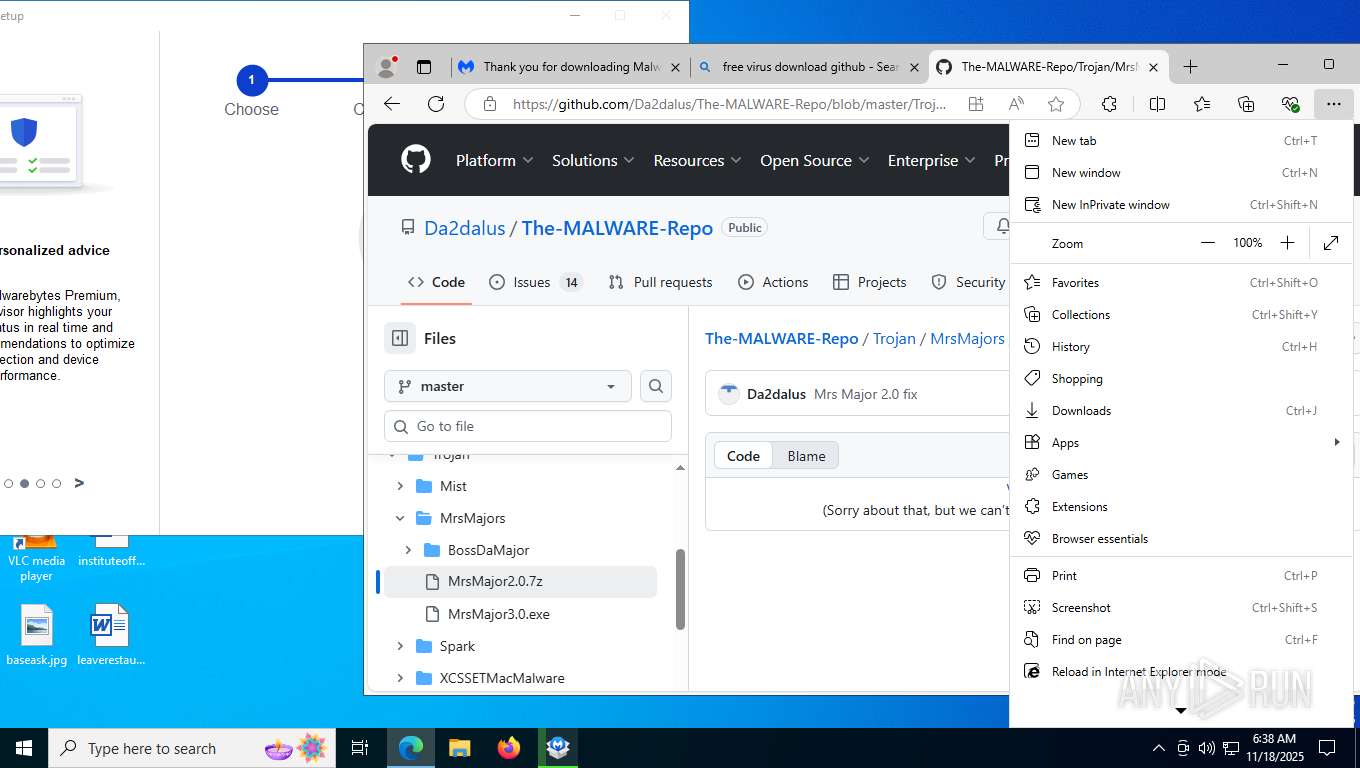Toggle Split screen toolbar icon
The image size is (1360, 768).
[1157, 104]
